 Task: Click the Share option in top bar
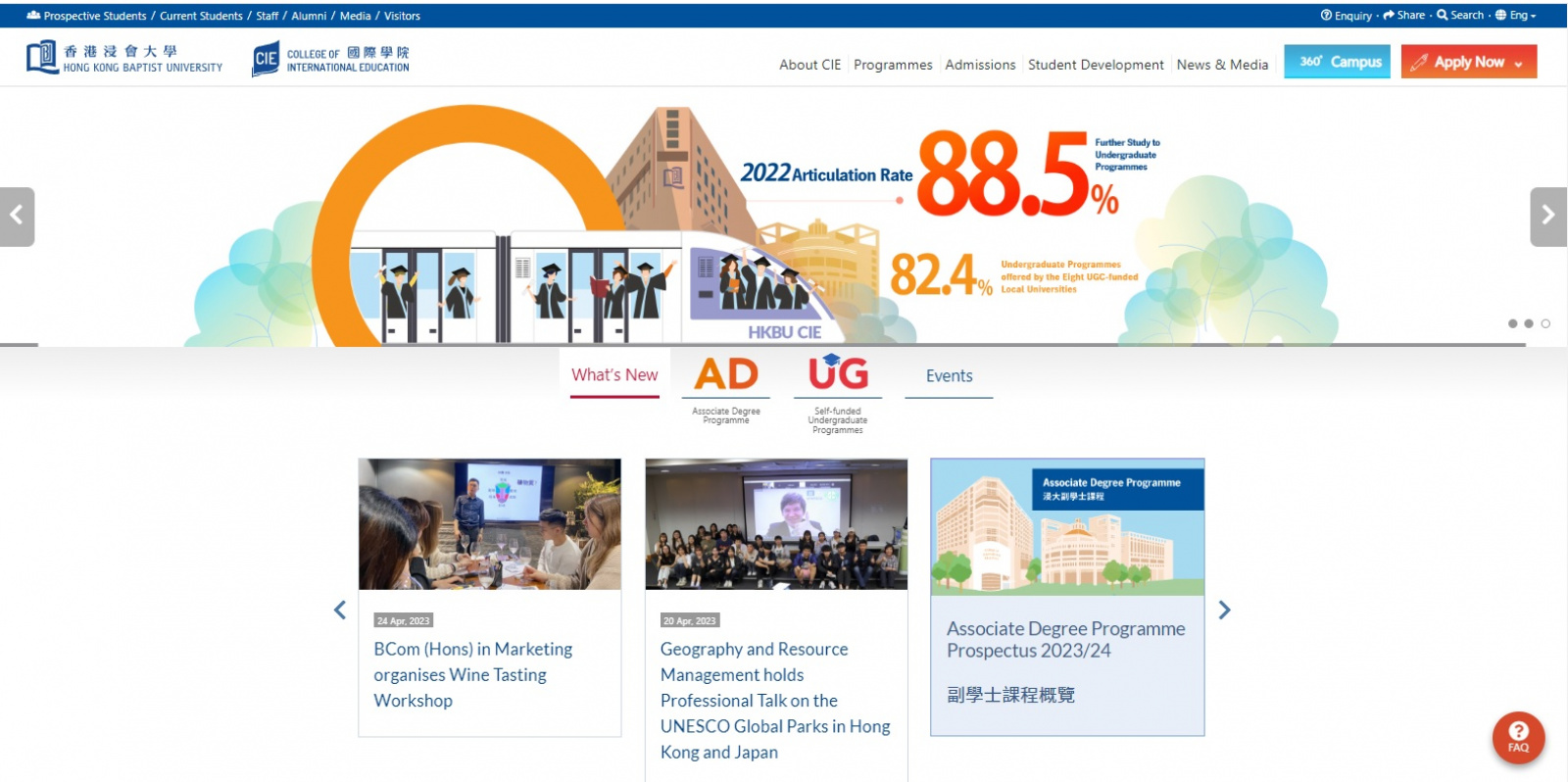(x=1403, y=16)
